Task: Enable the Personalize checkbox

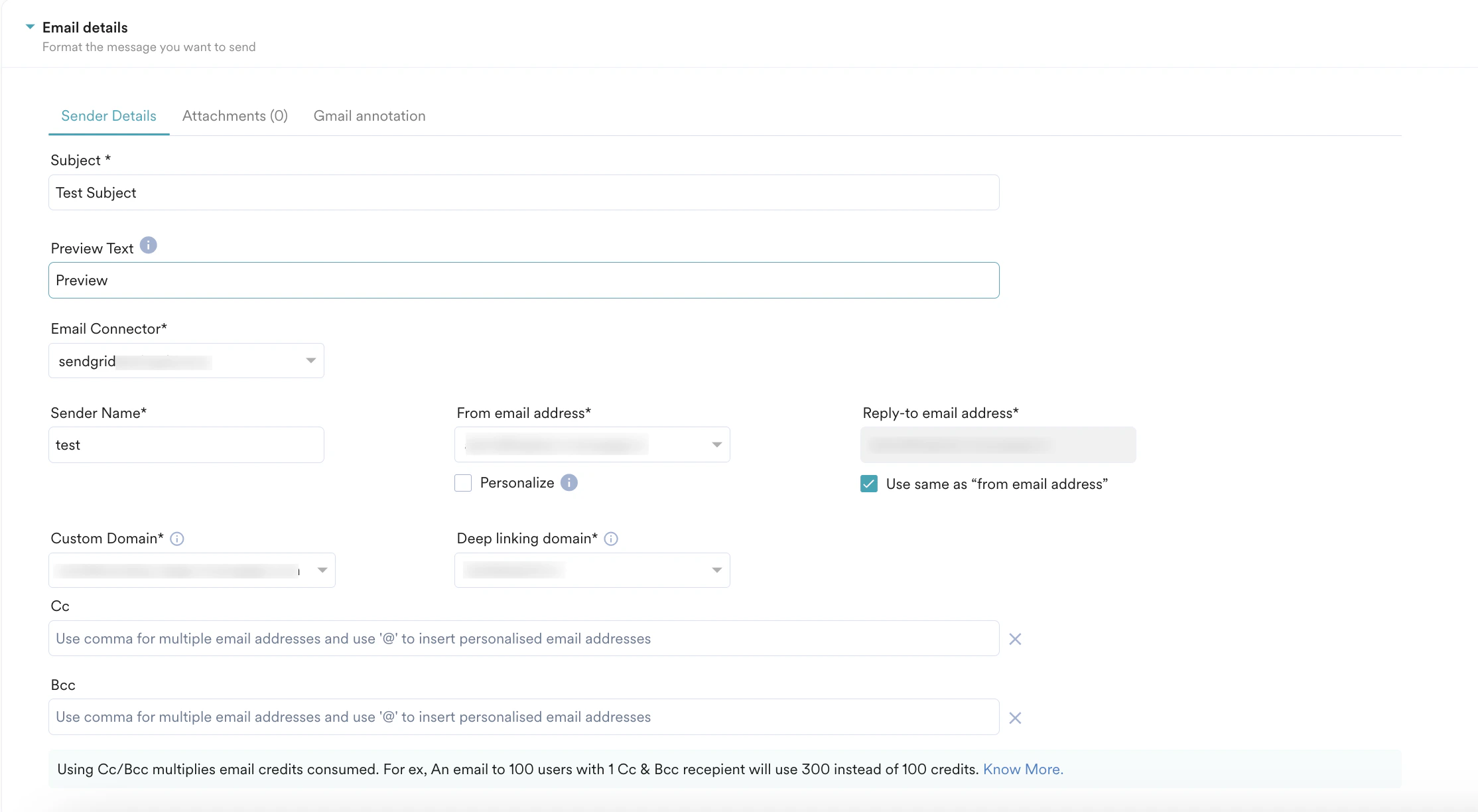Action: click(463, 483)
